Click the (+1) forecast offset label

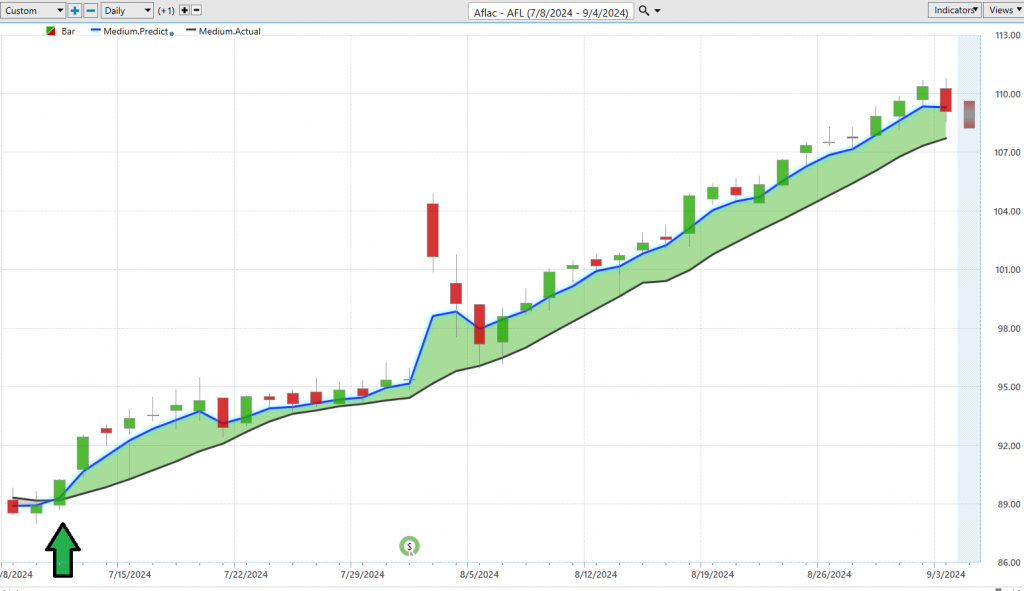pyautogui.click(x=166, y=10)
